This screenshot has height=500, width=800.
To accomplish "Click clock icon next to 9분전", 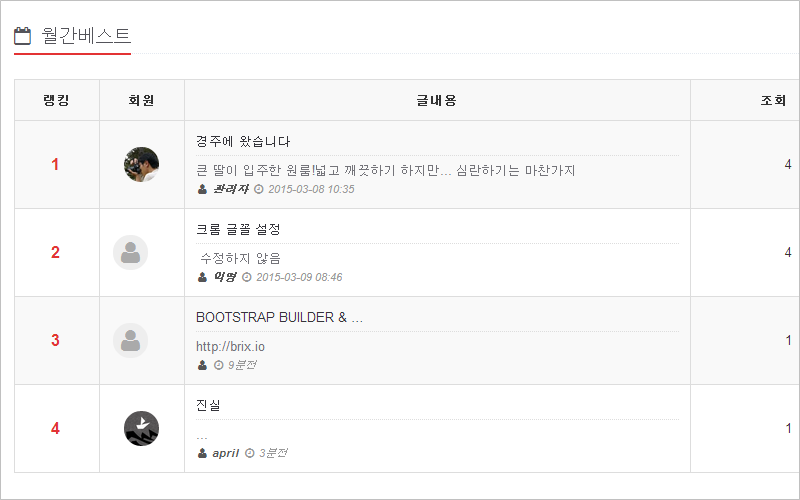I will coord(218,365).
